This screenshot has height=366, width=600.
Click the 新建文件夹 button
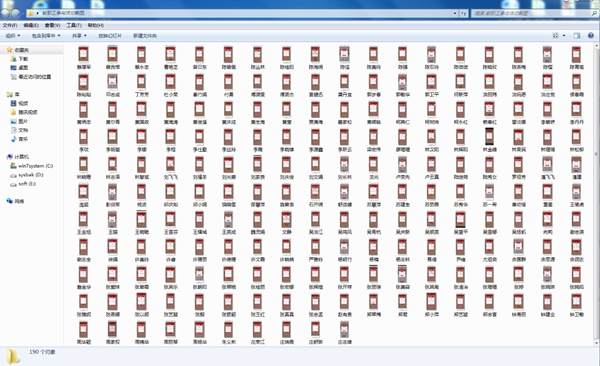(x=145, y=36)
